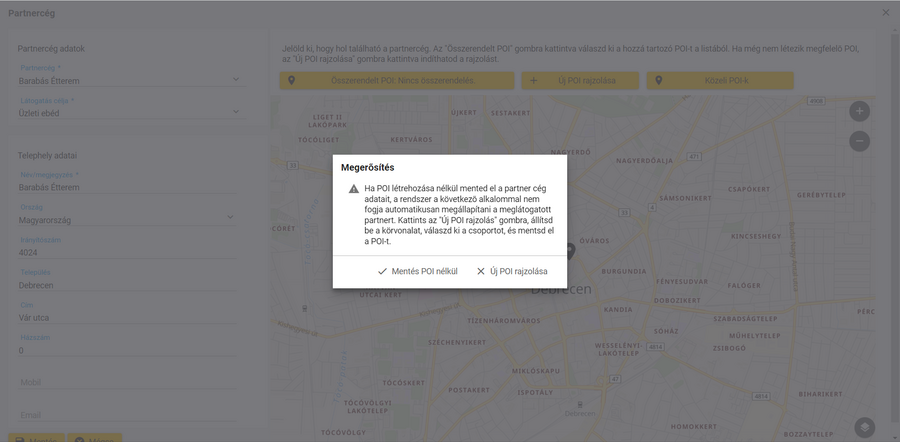Click the 'Új POI rajzolása' toolbar button
This screenshot has width=900, height=442.
click(579, 80)
